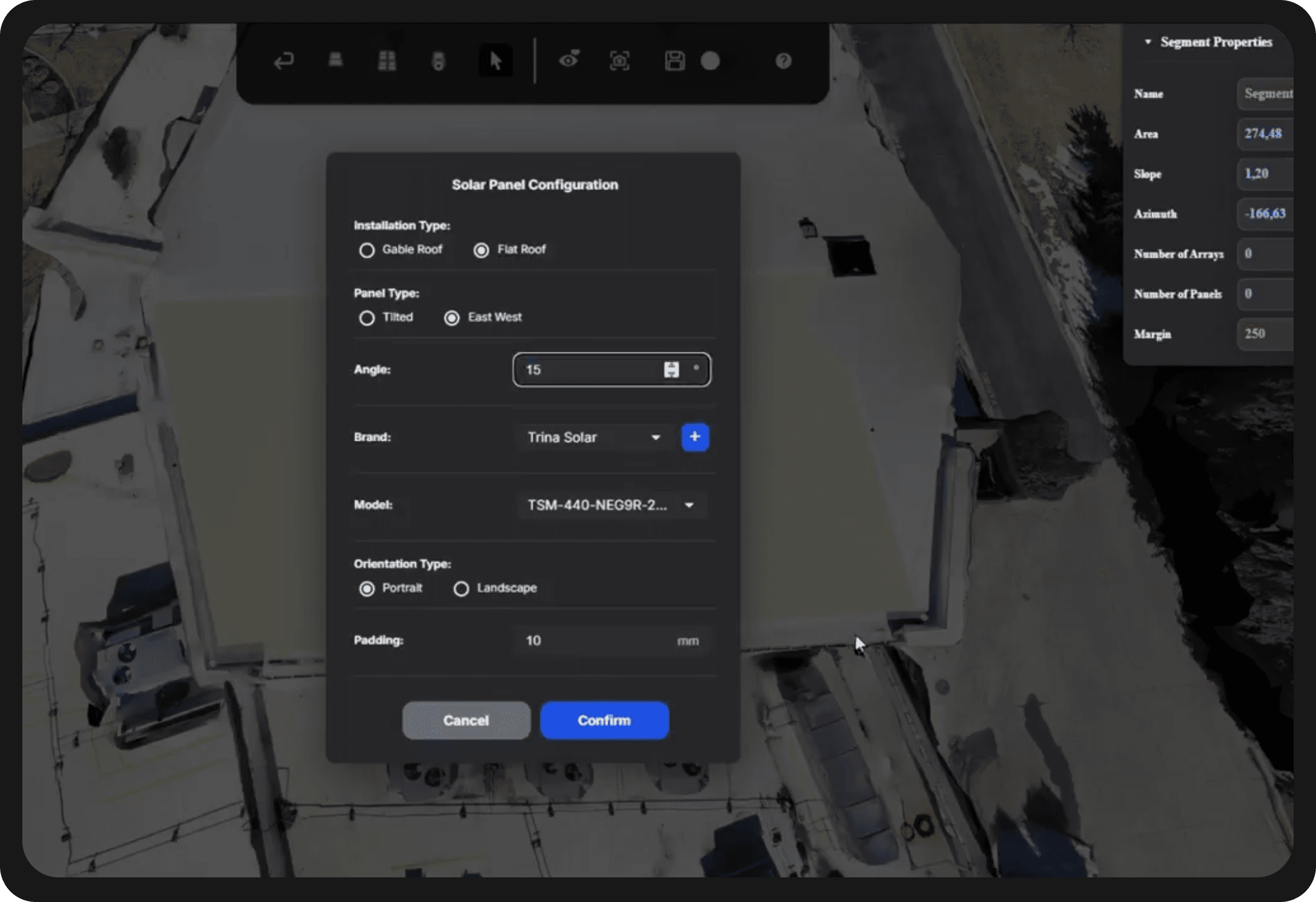Viewport: 1316px width, 902px height.
Task: Cancel the Solar Panel Configuration dialog
Action: point(466,720)
